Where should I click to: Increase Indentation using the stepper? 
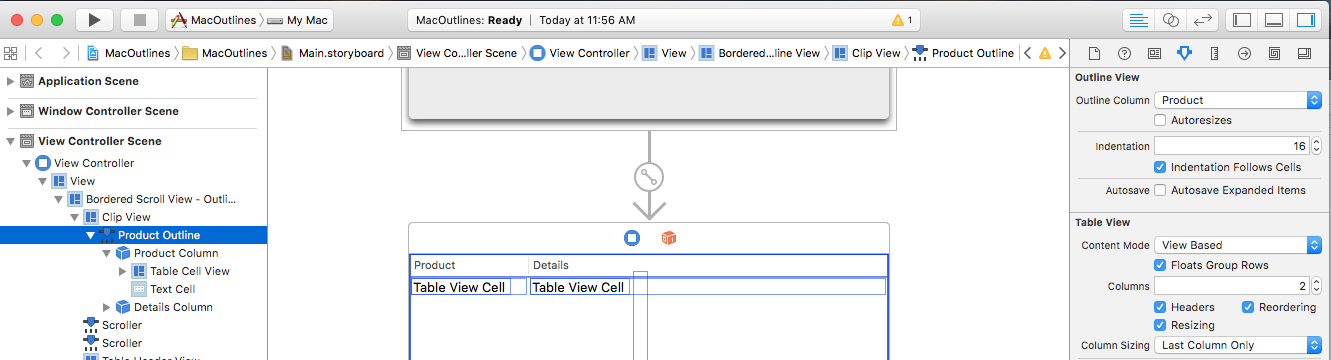[1316, 142]
